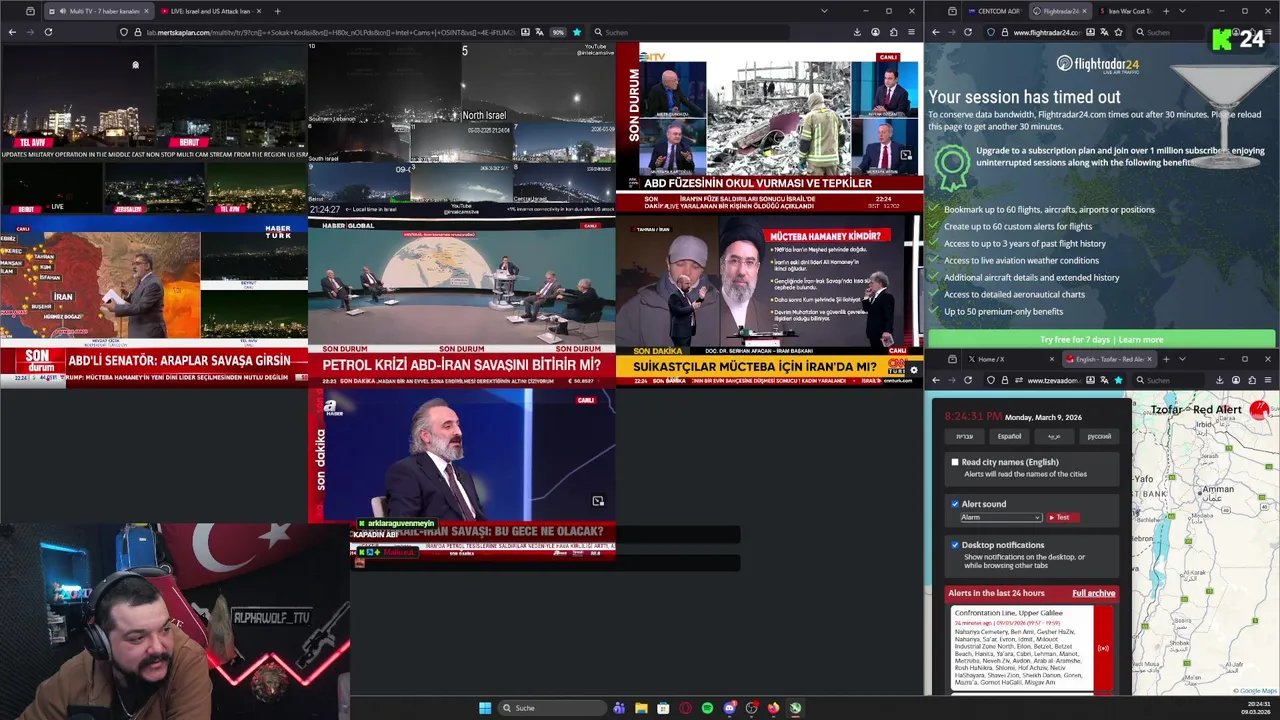Screen dimensions: 1280x720
Task: Switch to LIVE: Israel and US Attack Iran tab
Action: coord(210,11)
